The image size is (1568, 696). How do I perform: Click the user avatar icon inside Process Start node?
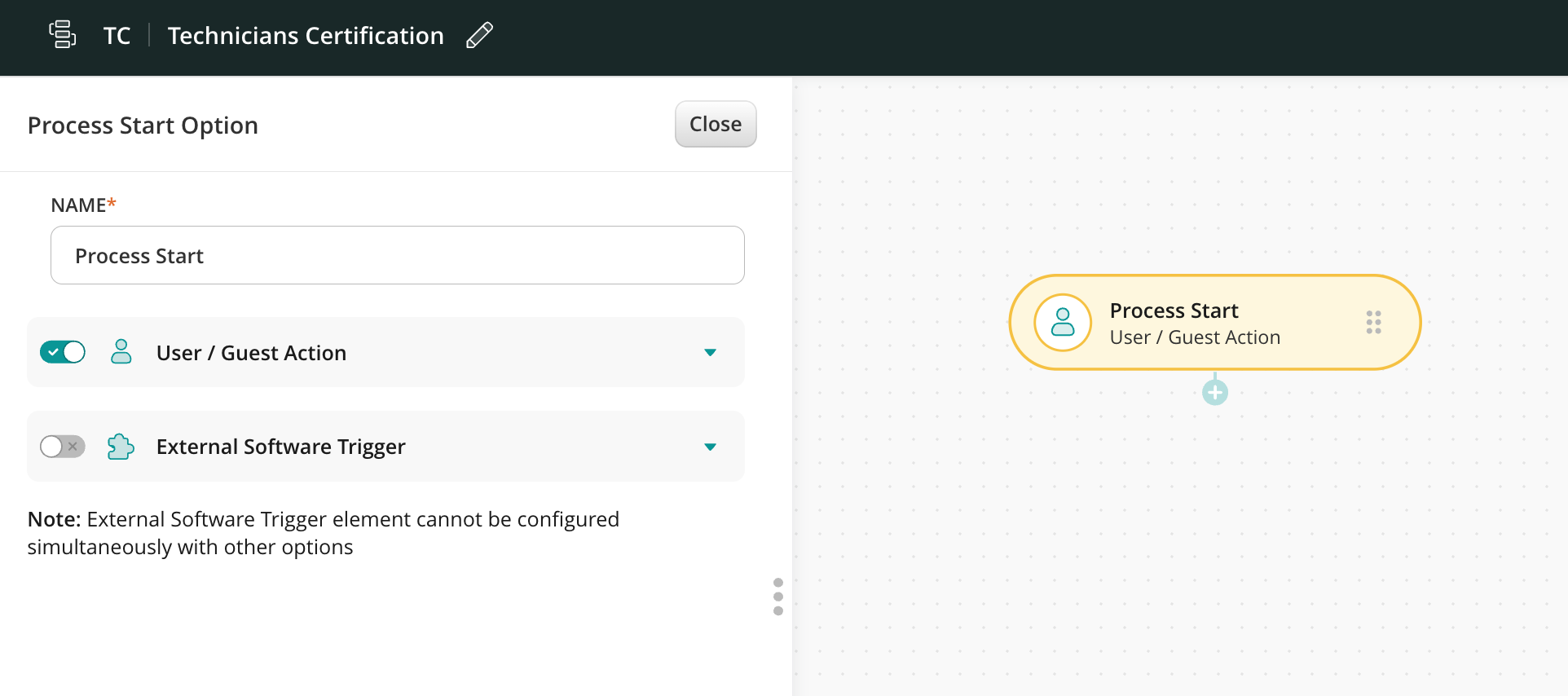1062,323
